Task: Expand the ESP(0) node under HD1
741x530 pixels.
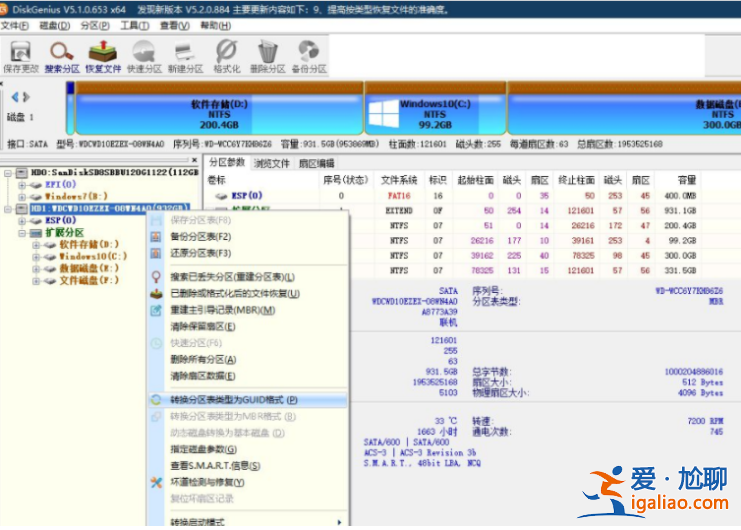Action: [x=22, y=221]
